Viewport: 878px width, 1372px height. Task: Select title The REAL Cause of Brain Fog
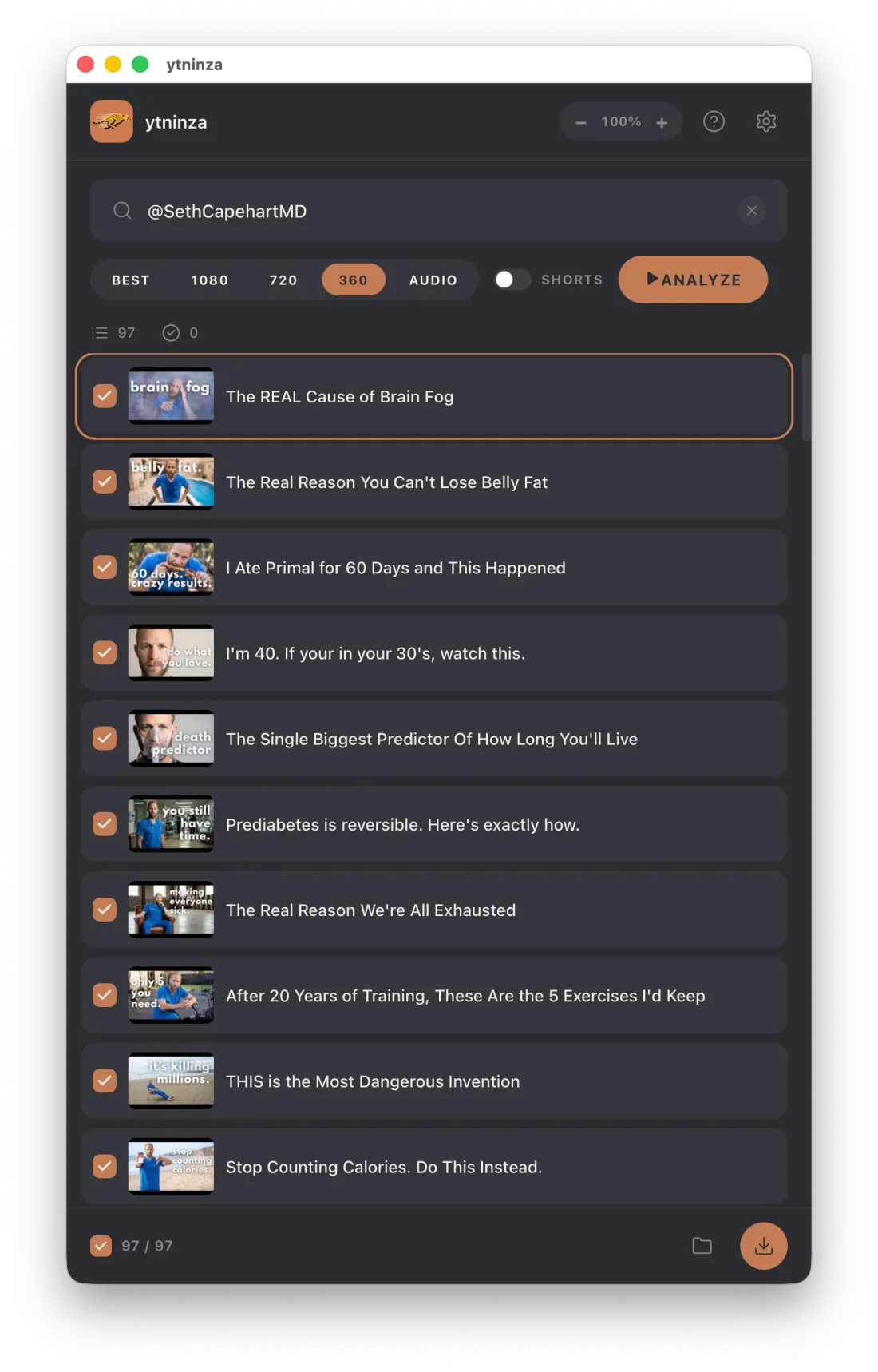coord(340,397)
